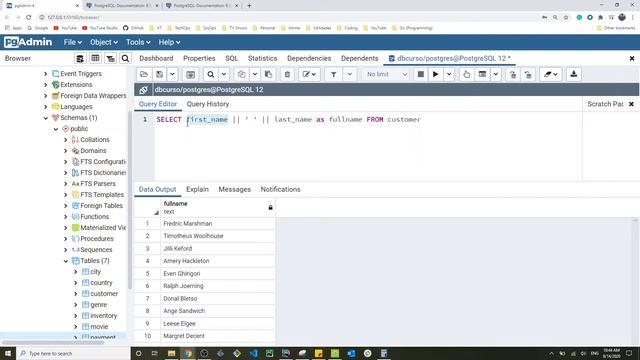Expand the customer table node

[x=76, y=294]
